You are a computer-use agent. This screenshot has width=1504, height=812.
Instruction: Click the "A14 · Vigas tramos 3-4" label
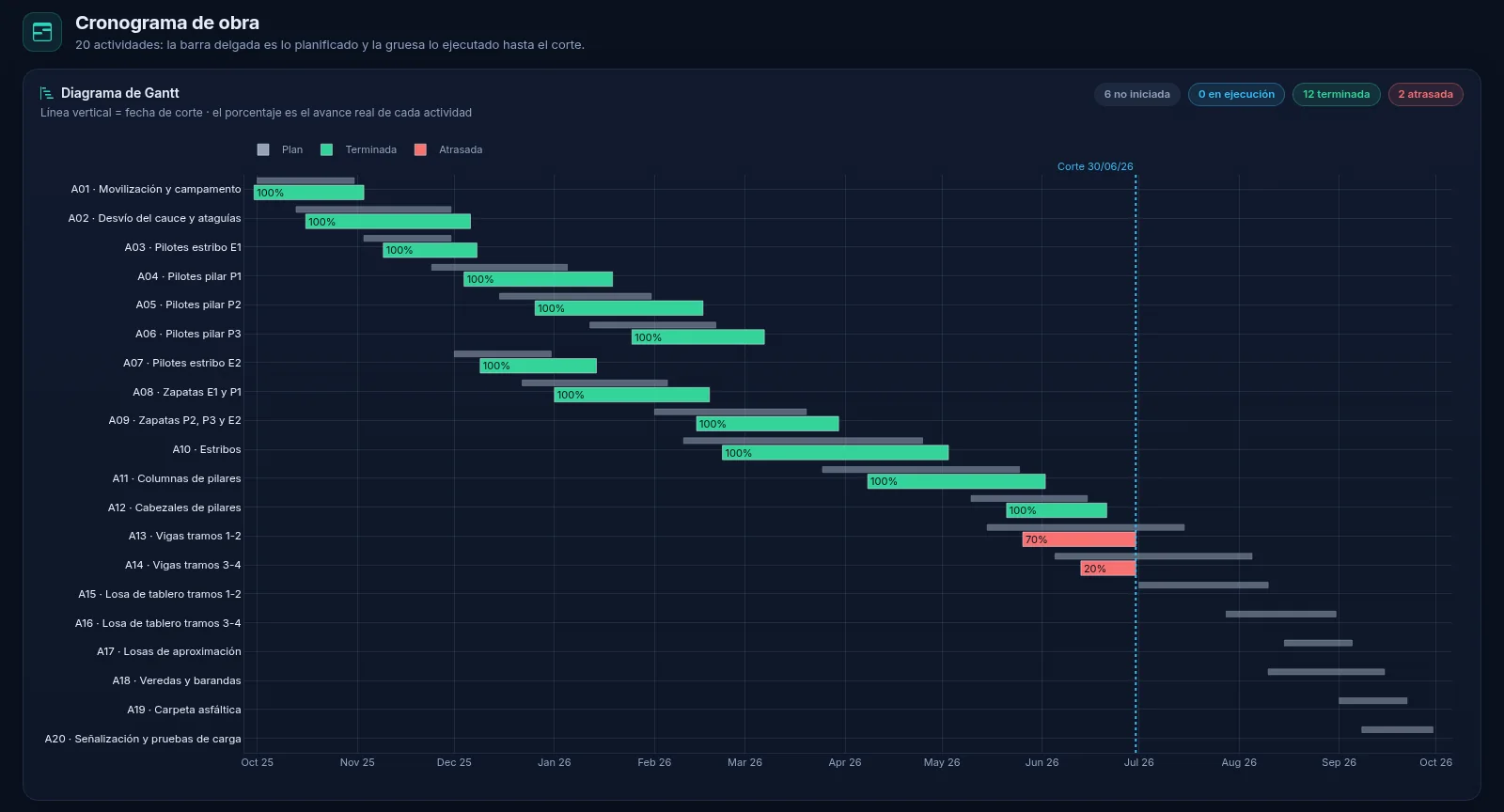pos(183,565)
